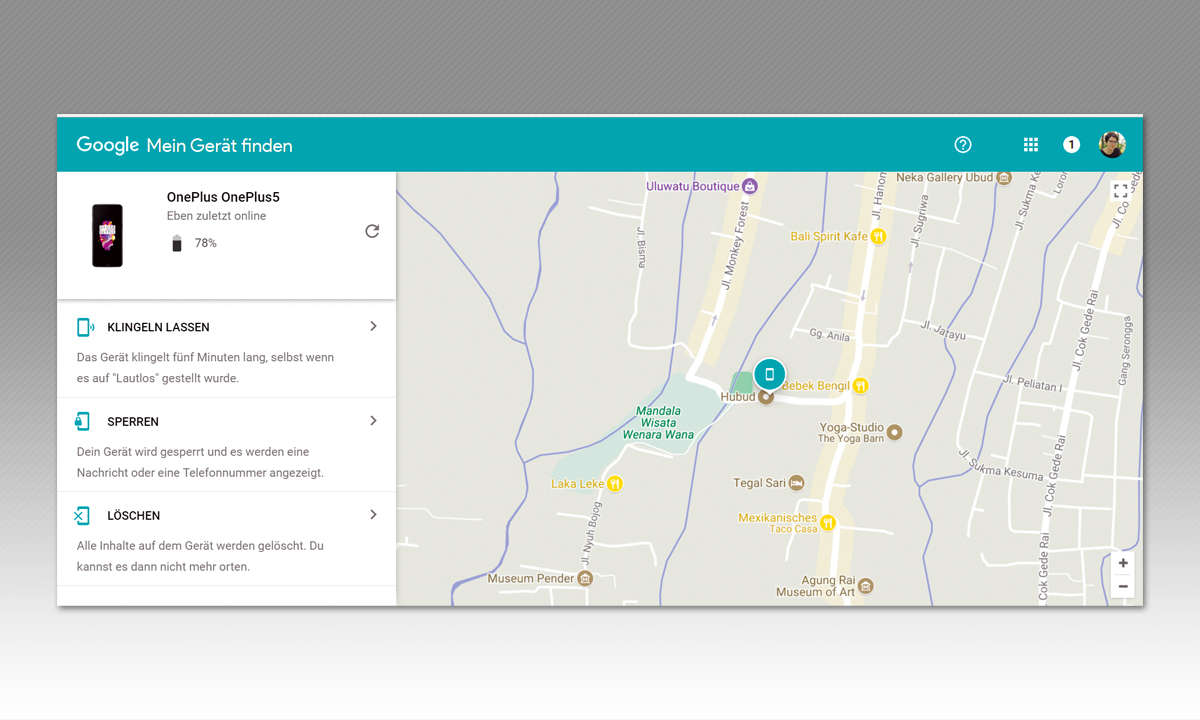Image resolution: width=1200 pixels, height=720 pixels.
Task: Open the Google apps grid
Action: [x=1031, y=145]
